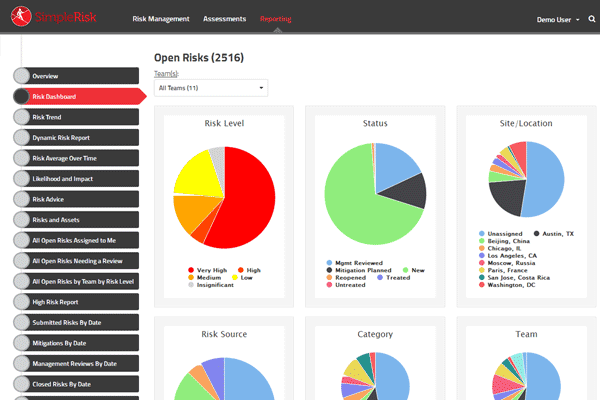Image resolution: width=600 pixels, height=400 pixels.
Task: Click the circle icon beside Overview
Action: click(22, 76)
